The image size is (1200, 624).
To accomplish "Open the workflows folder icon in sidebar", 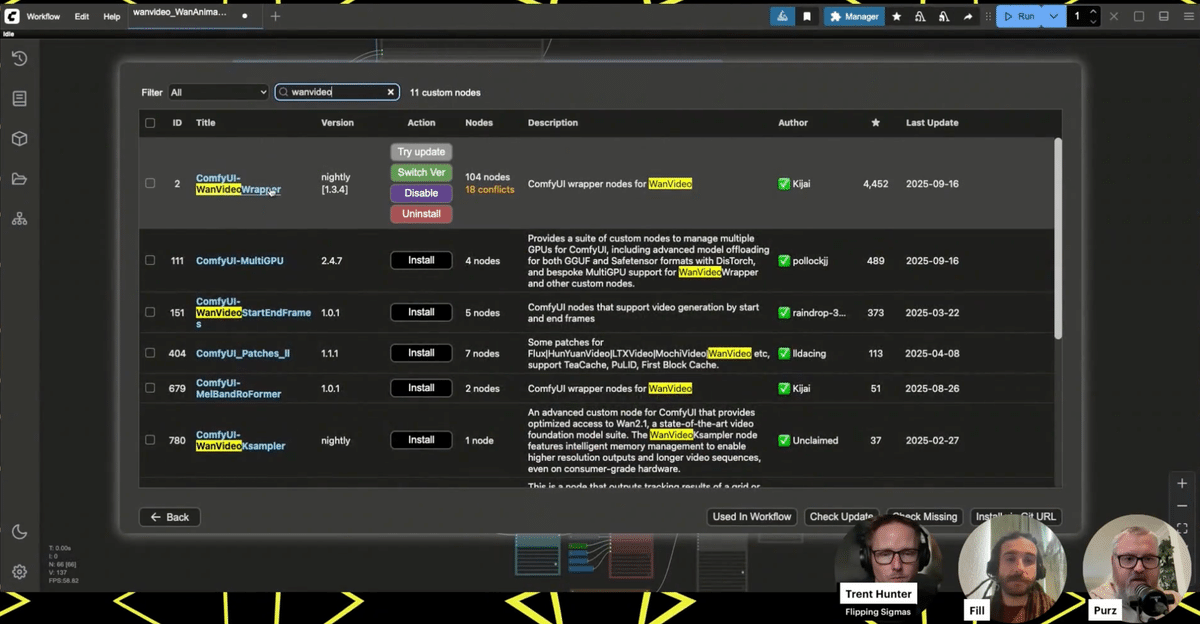I will [19, 179].
